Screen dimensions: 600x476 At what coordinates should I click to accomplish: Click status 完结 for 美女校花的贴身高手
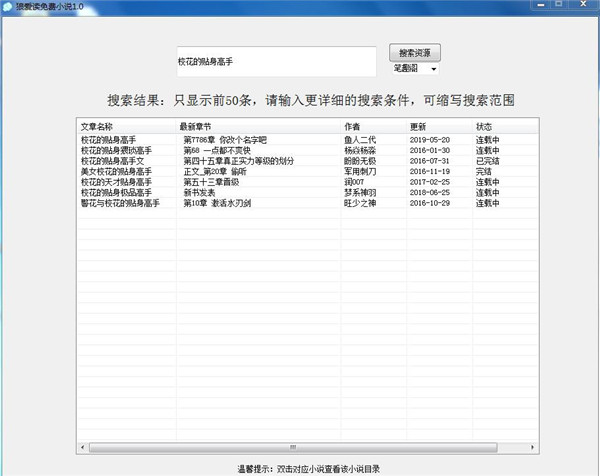(x=484, y=171)
